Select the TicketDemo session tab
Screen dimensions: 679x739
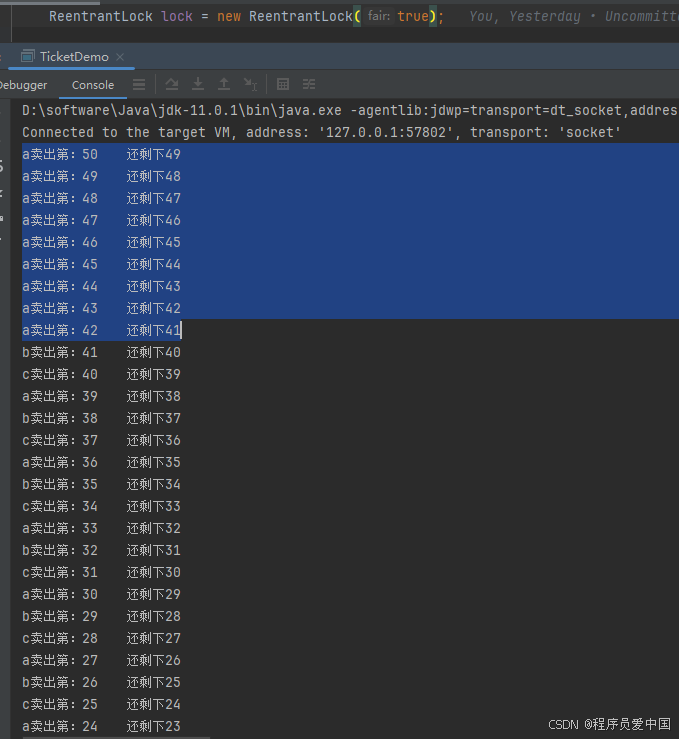tap(74, 57)
